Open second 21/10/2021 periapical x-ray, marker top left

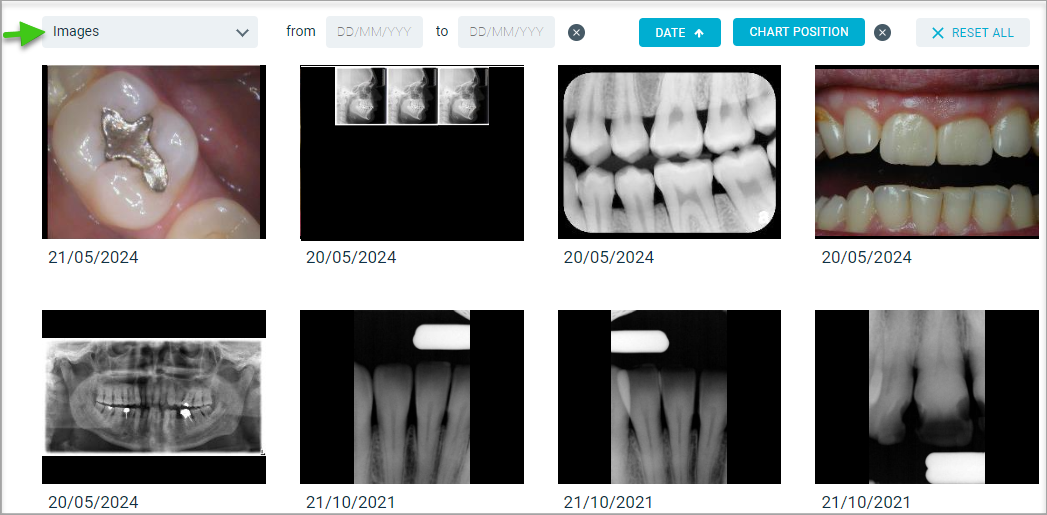(x=669, y=397)
